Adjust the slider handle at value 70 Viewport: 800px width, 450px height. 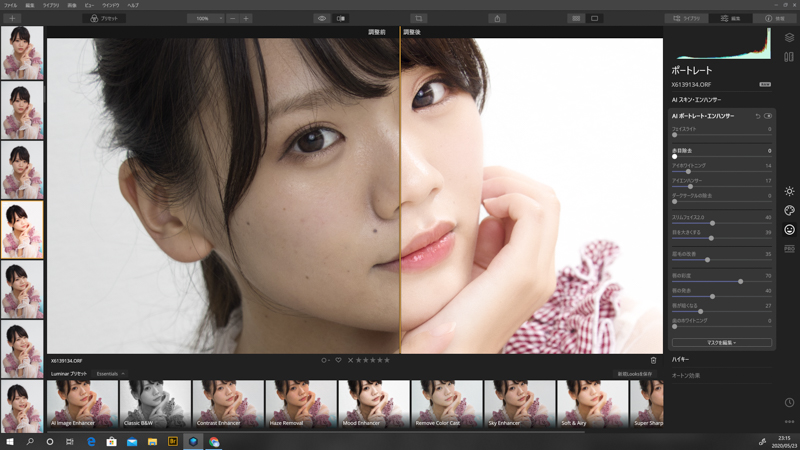click(741, 282)
